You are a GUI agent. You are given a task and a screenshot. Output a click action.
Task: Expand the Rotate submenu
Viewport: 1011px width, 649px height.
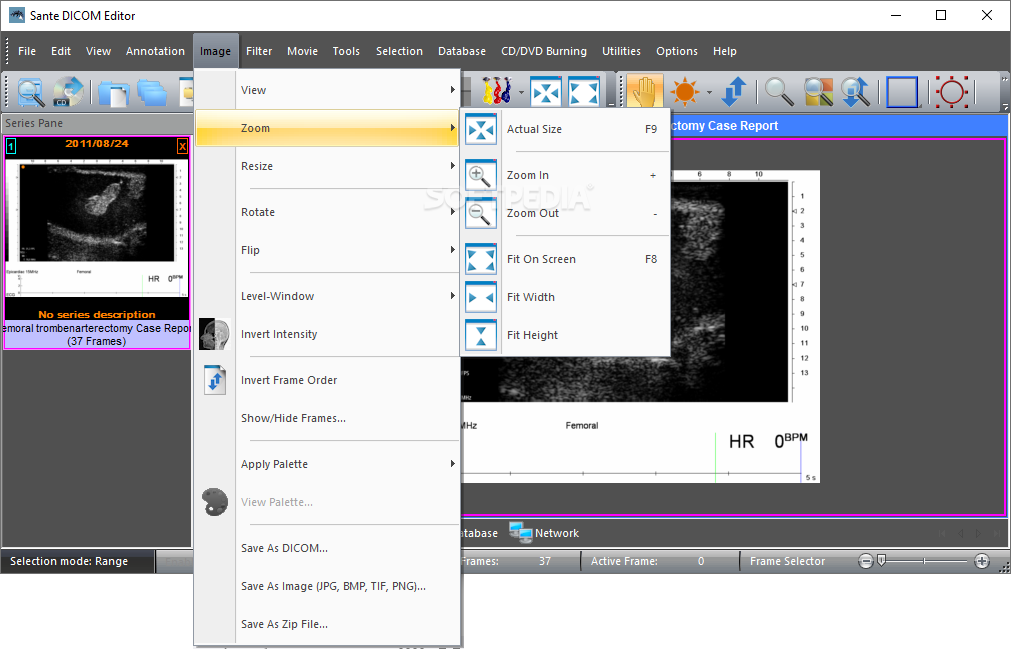pyautogui.click(x=327, y=212)
